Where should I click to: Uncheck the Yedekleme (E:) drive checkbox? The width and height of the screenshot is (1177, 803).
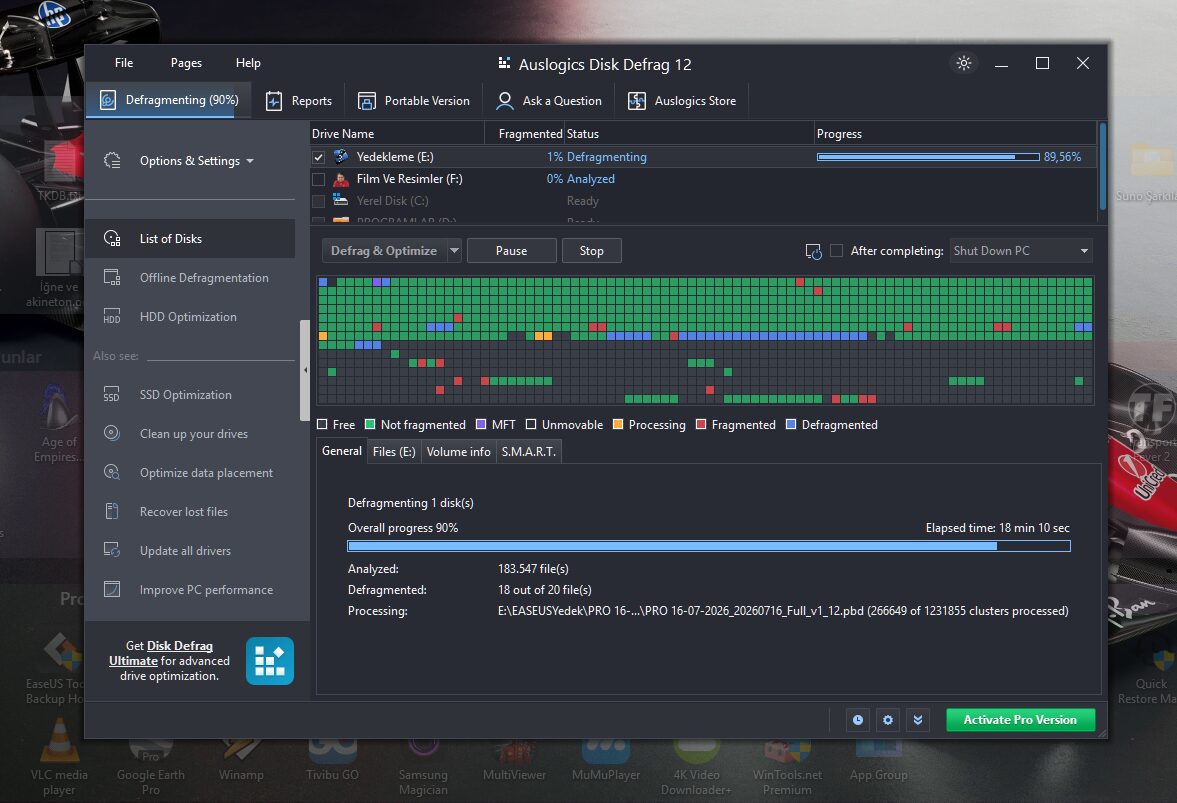[318, 157]
